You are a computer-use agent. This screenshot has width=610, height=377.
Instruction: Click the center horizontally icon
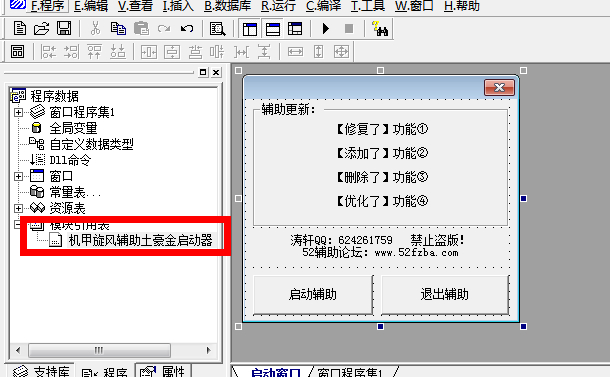pos(149,51)
